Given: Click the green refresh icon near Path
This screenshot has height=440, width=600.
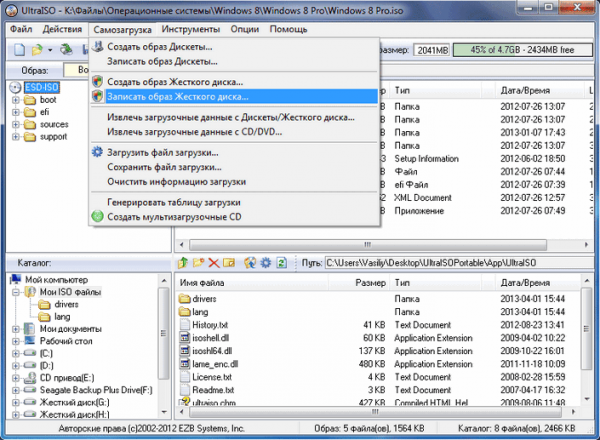Looking at the screenshot, I should (x=282, y=263).
